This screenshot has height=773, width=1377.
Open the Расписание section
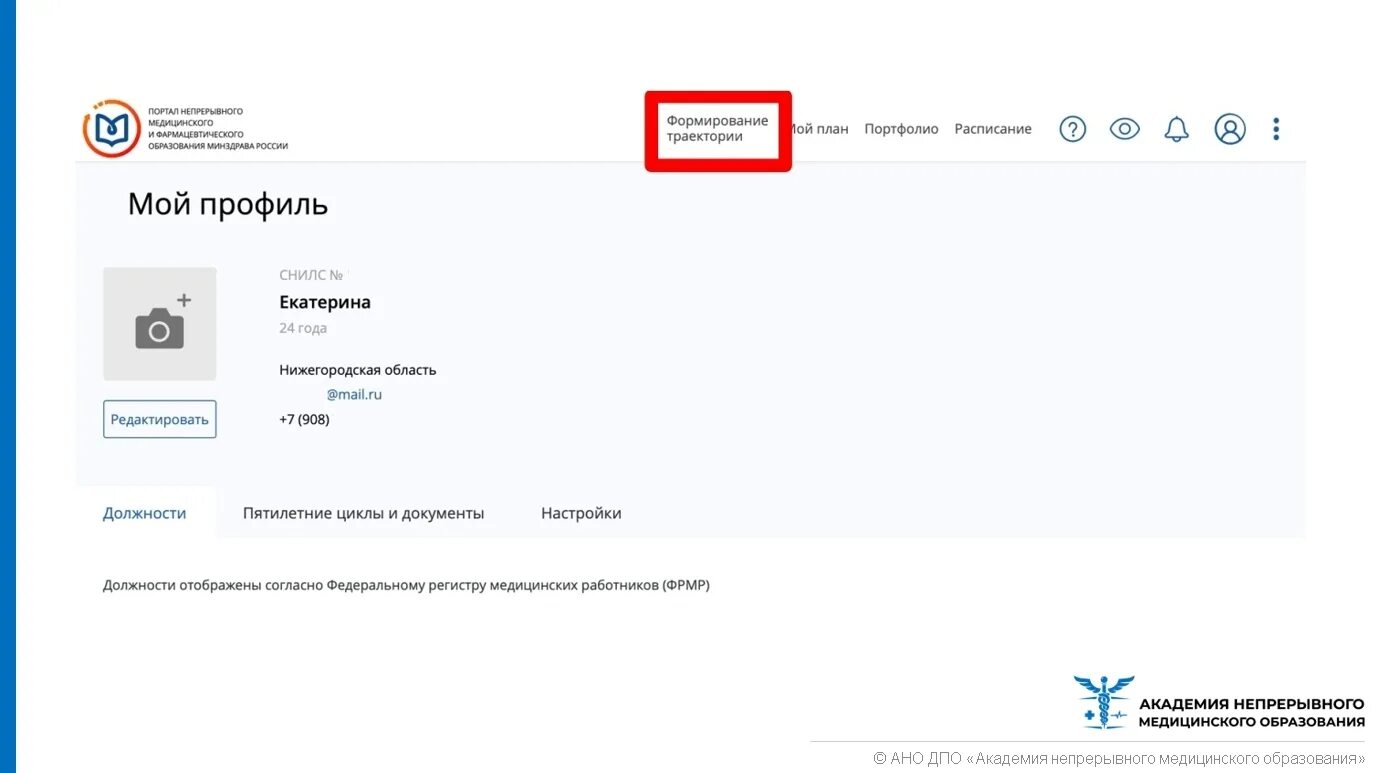[x=993, y=129]
